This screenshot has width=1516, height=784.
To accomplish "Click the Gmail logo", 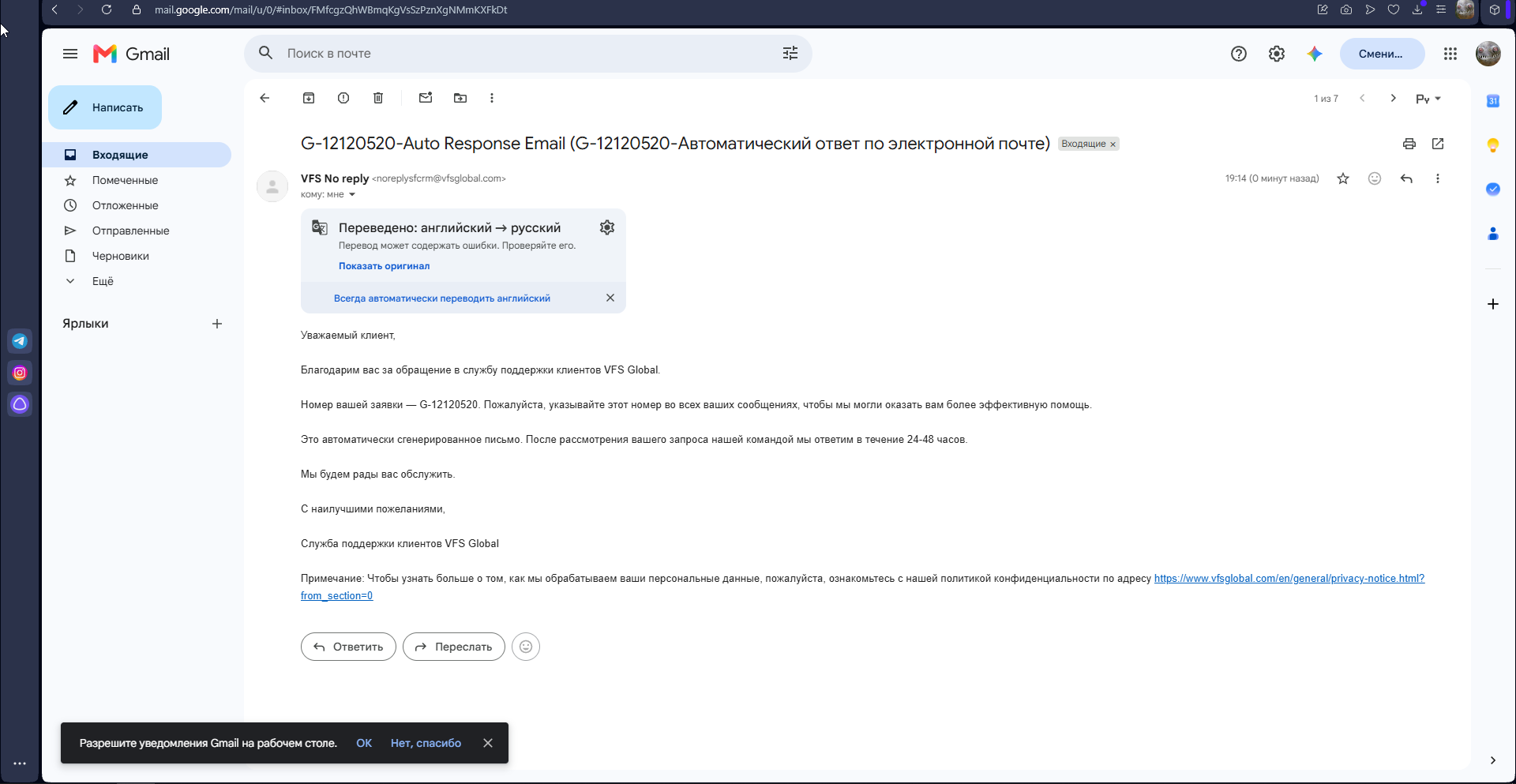I will click(x=131, y=54).
